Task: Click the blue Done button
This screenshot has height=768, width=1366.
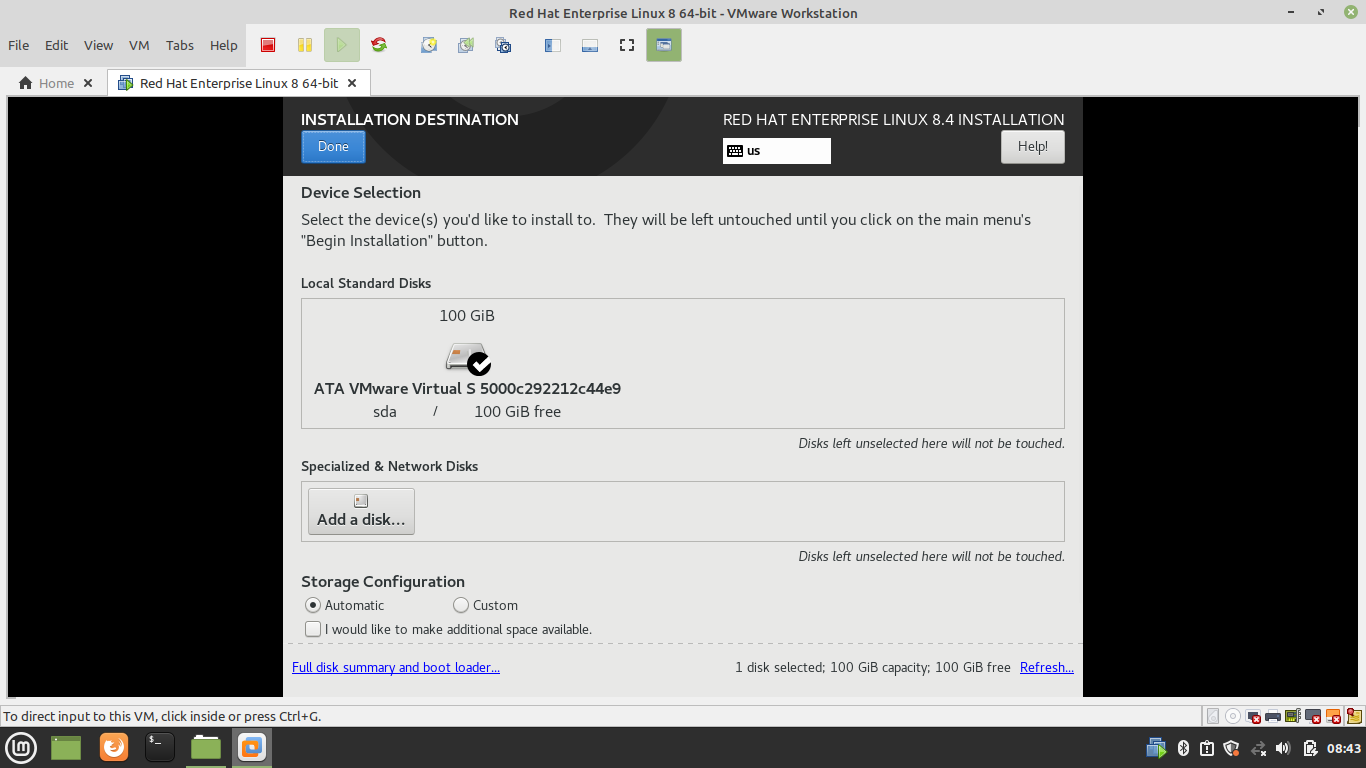Action: (333, 147)
